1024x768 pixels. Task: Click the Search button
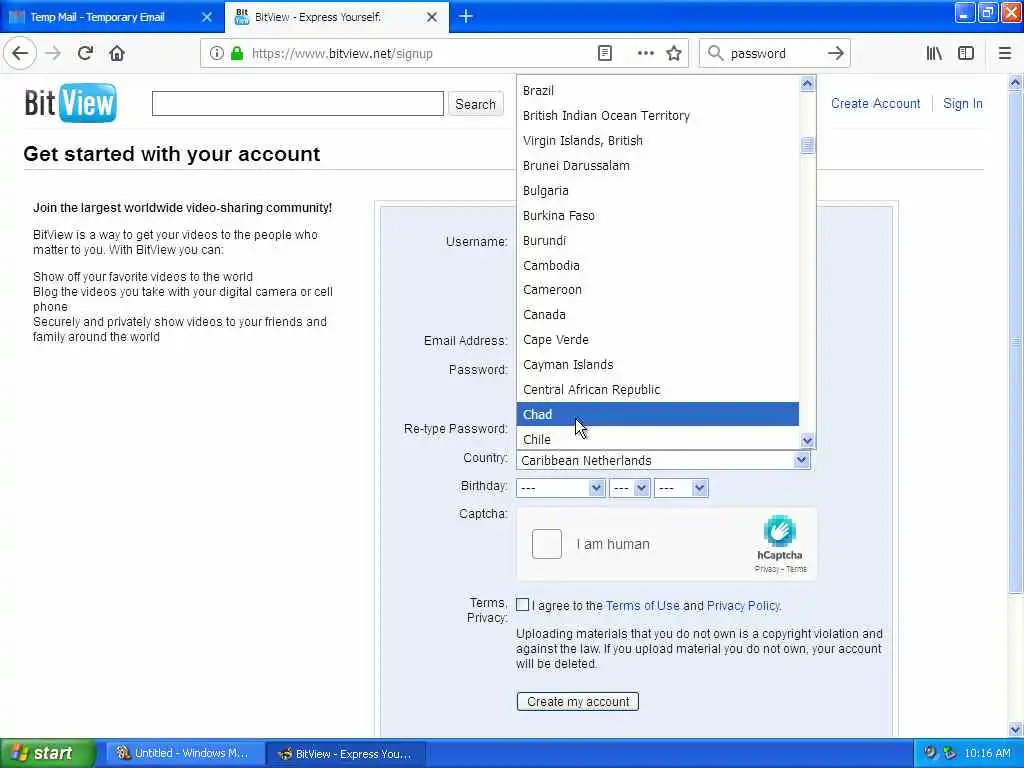(475, 104)
